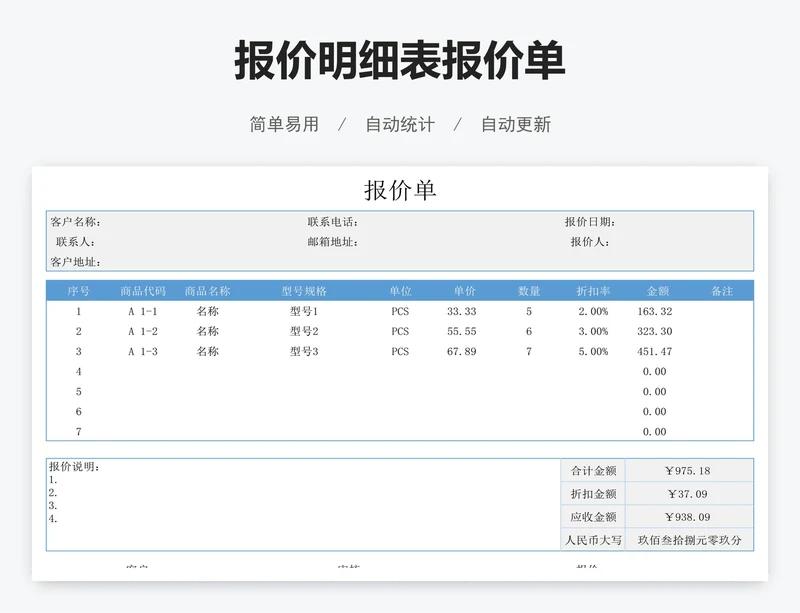The height and width of the screenshot is (613, 800).
Task: Click the 联系人 label
Action: click(x=76, y=242)
